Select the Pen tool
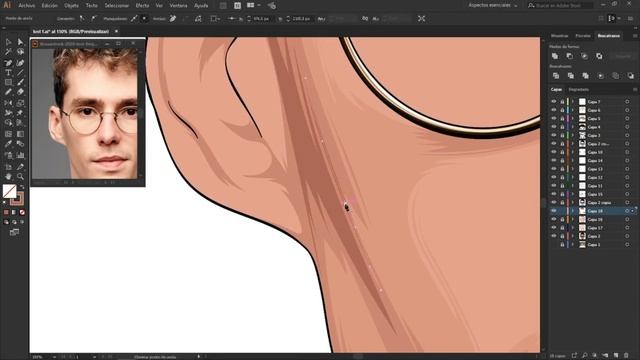 point(8,63)
